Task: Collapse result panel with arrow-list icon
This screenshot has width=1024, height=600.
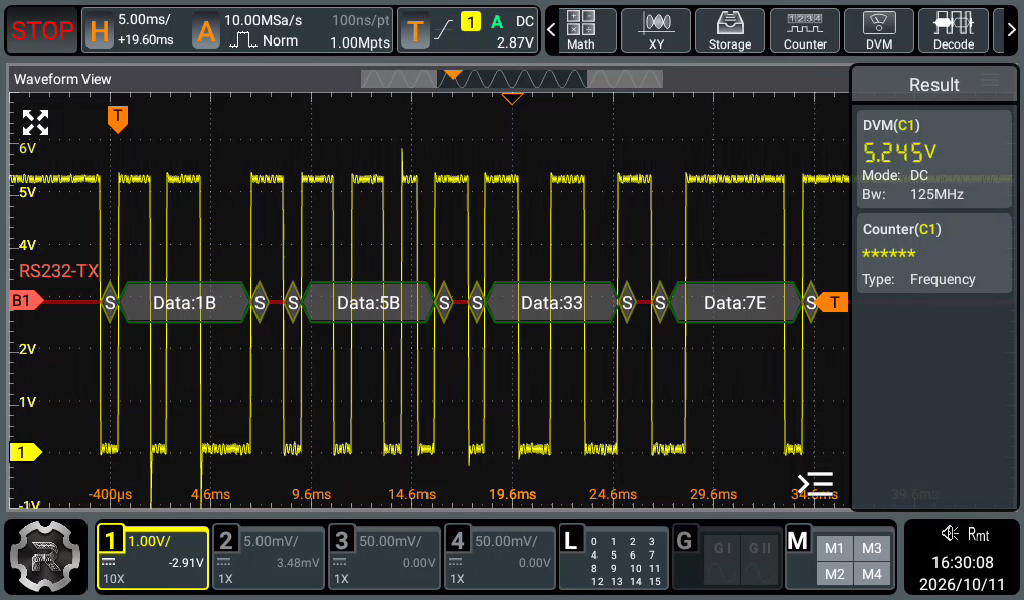Action: [816, 484]
